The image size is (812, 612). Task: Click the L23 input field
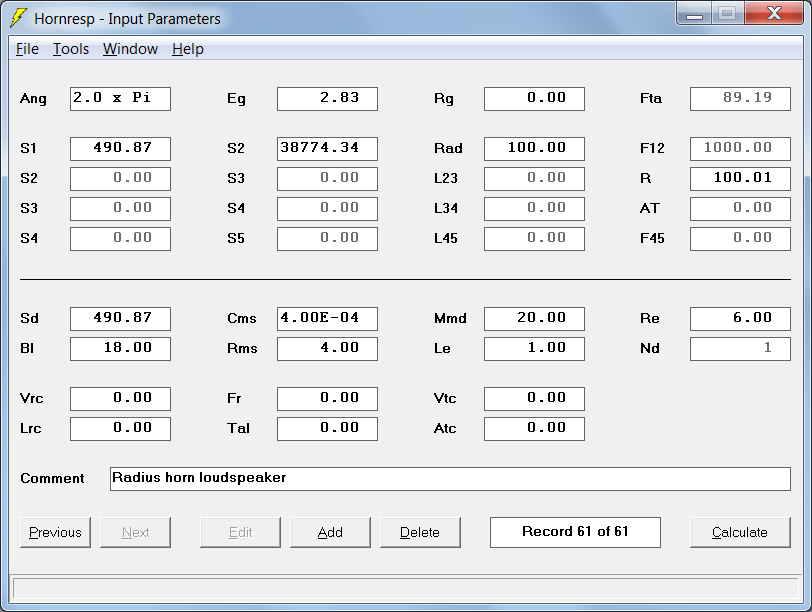coord(534,179)
